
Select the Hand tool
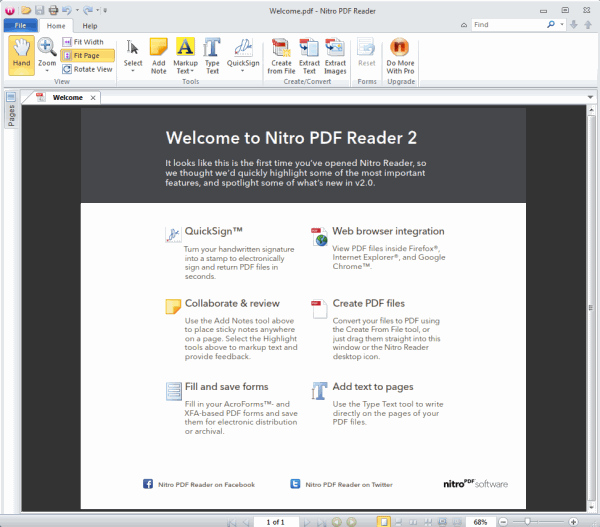(21, 53)
